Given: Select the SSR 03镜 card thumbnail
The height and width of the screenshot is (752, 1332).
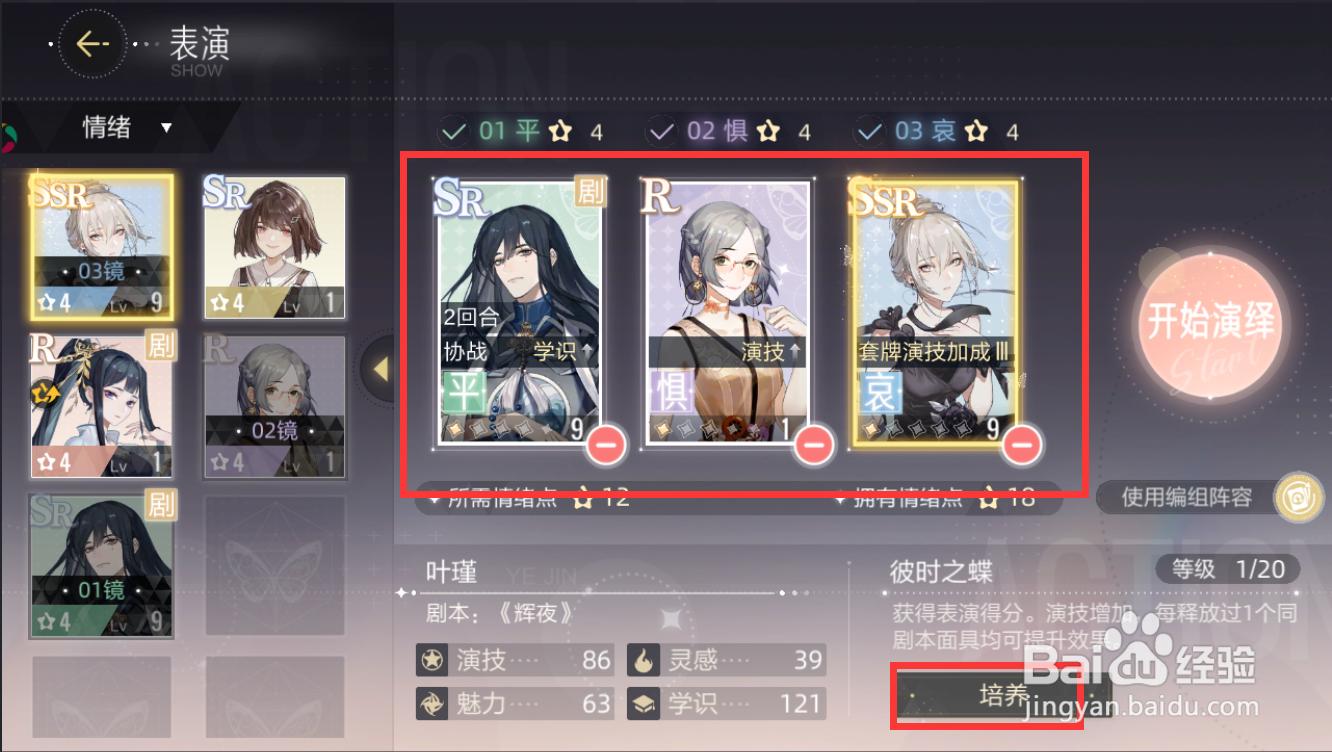Looking at the screenshot, I should pyautogui.click(x=101, y=247).
